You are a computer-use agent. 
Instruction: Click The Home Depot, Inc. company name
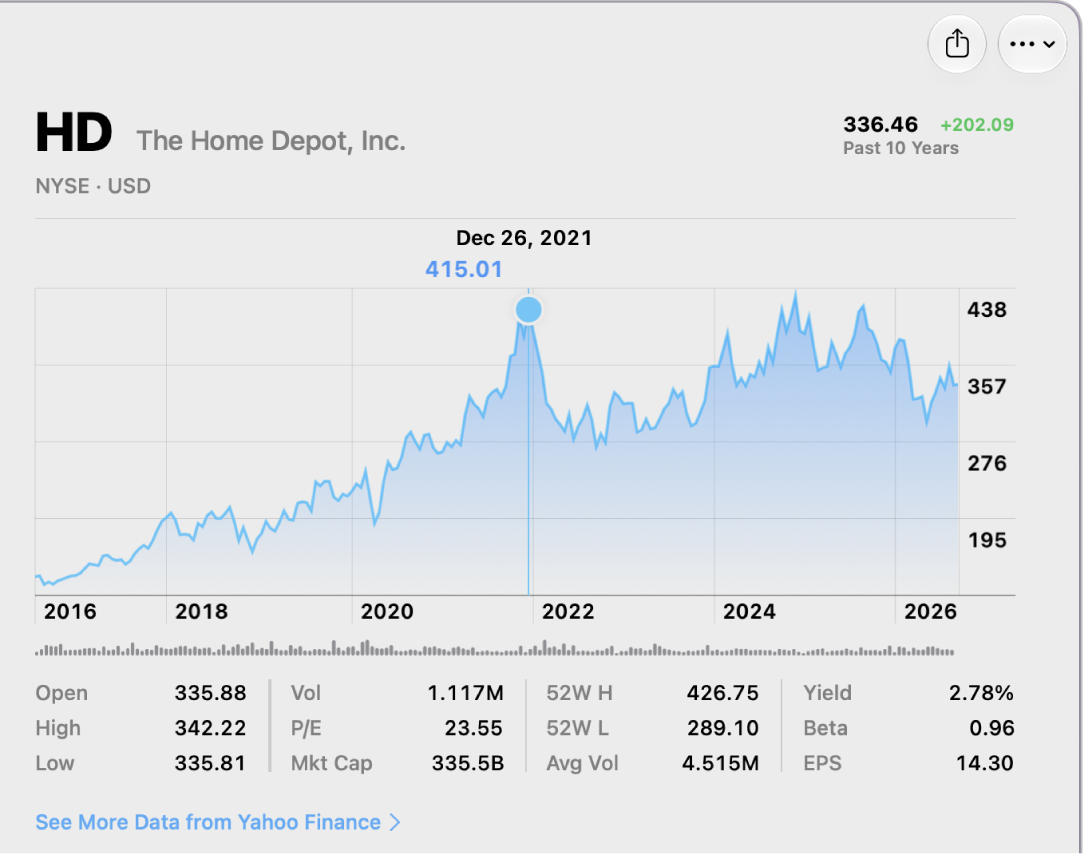pyautogui.click(x=271, y=141)
